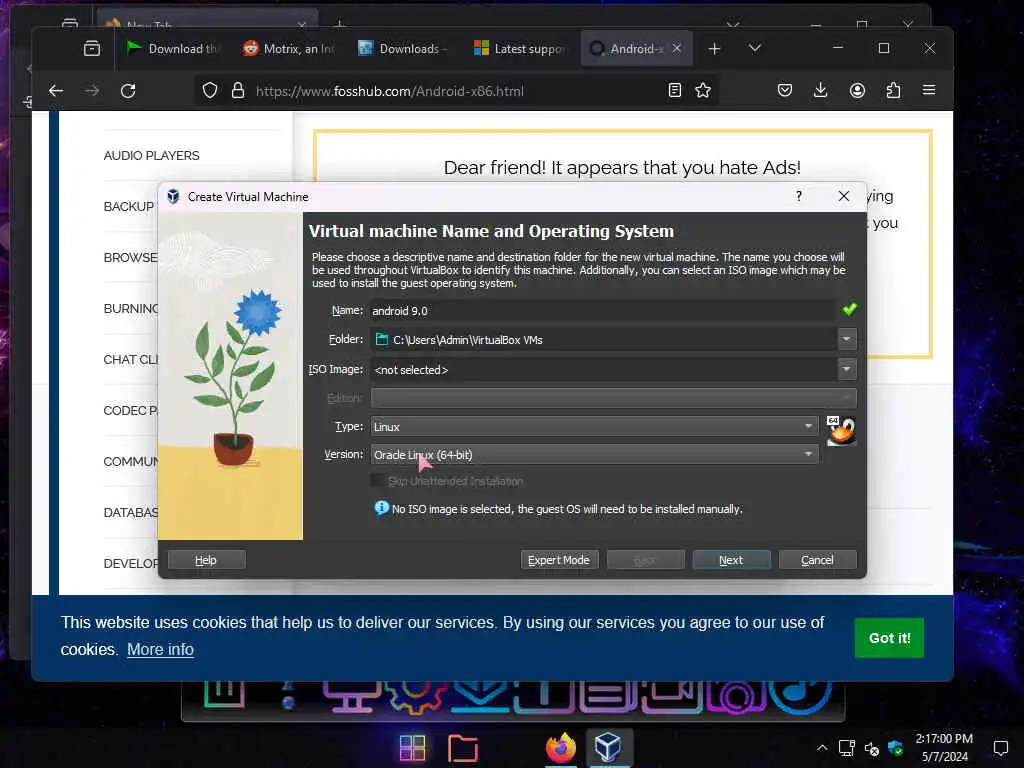Close the Android-x86 tab

tap(677, 48)
